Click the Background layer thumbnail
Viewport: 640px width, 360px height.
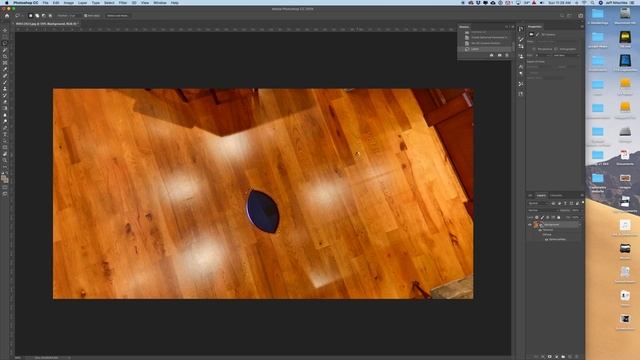click(x=536, y=225)
